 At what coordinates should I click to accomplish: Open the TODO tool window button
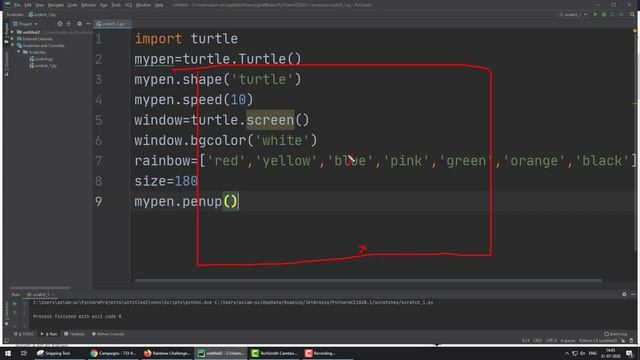pos(24,334)
